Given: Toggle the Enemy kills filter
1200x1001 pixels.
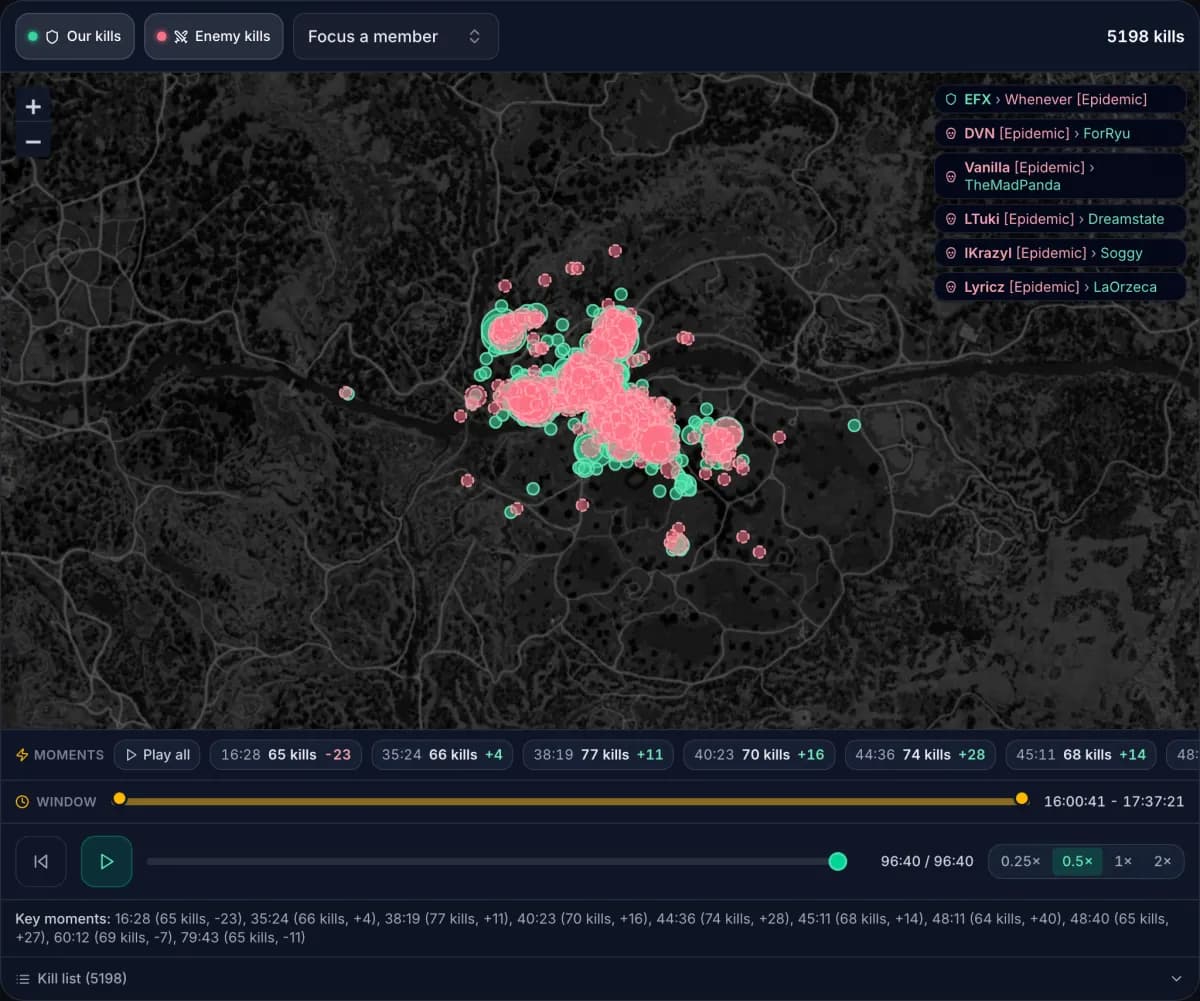Looking at the screenshot, I should tap(214, 36).
